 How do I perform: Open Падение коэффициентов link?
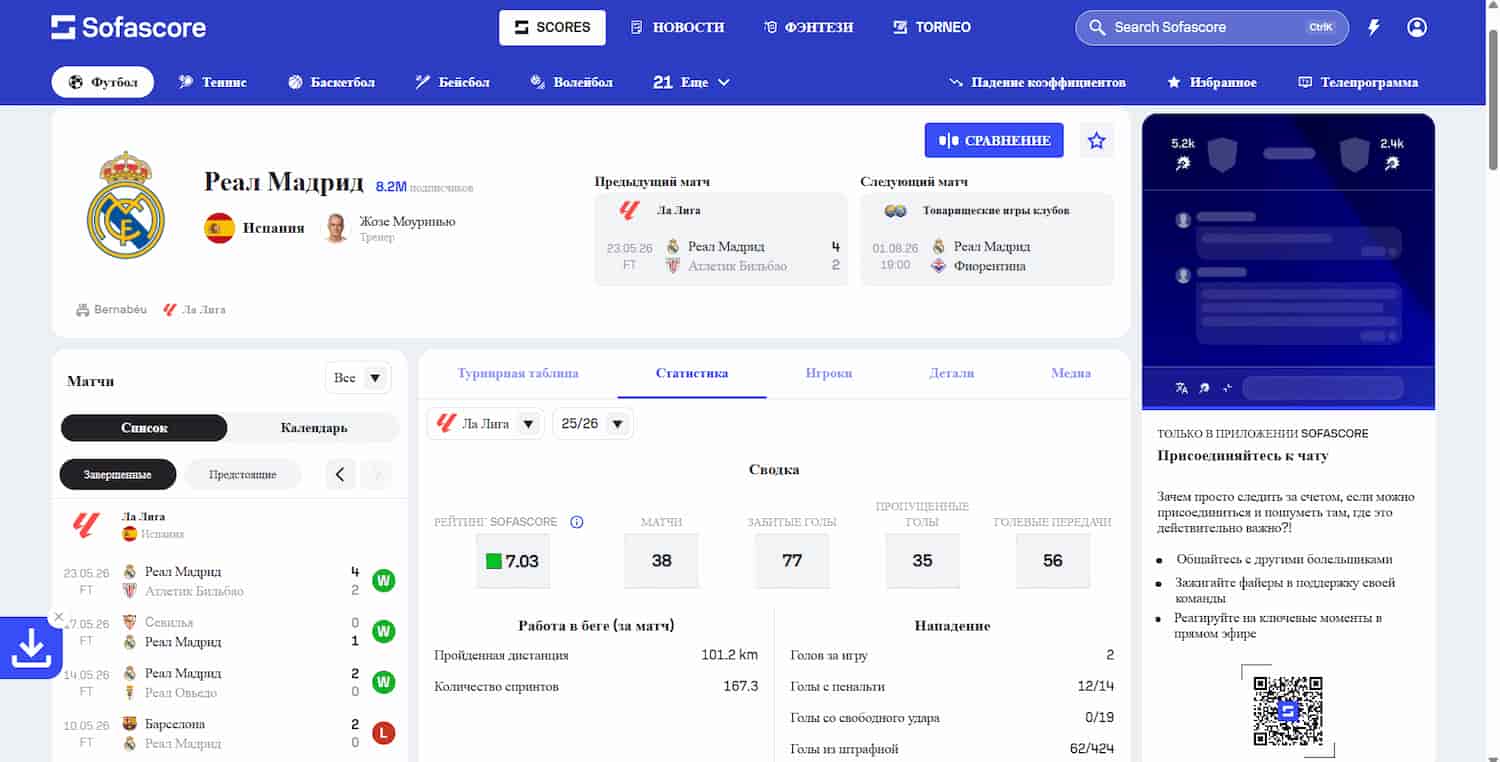[1037, 82]
